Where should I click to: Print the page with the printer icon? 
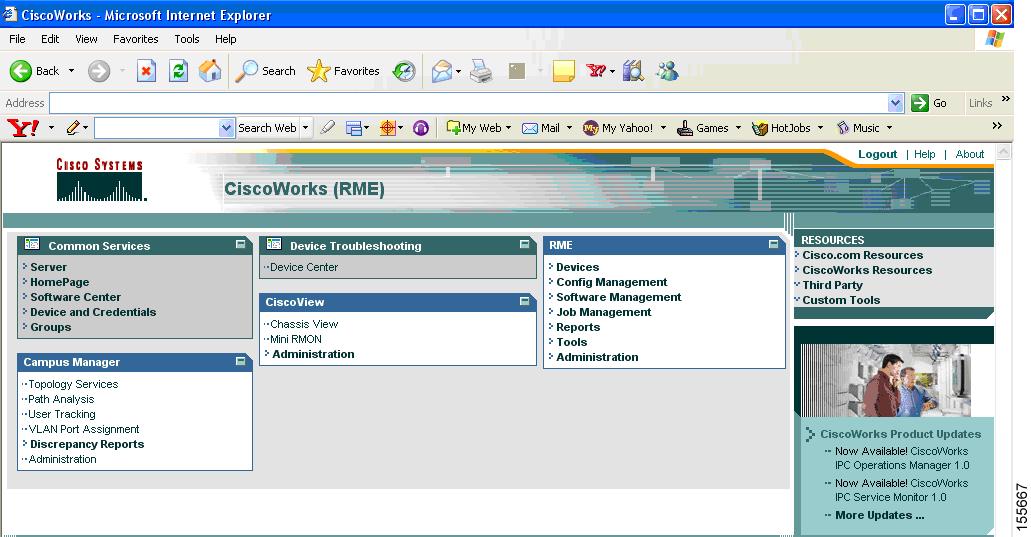[481, 70]
